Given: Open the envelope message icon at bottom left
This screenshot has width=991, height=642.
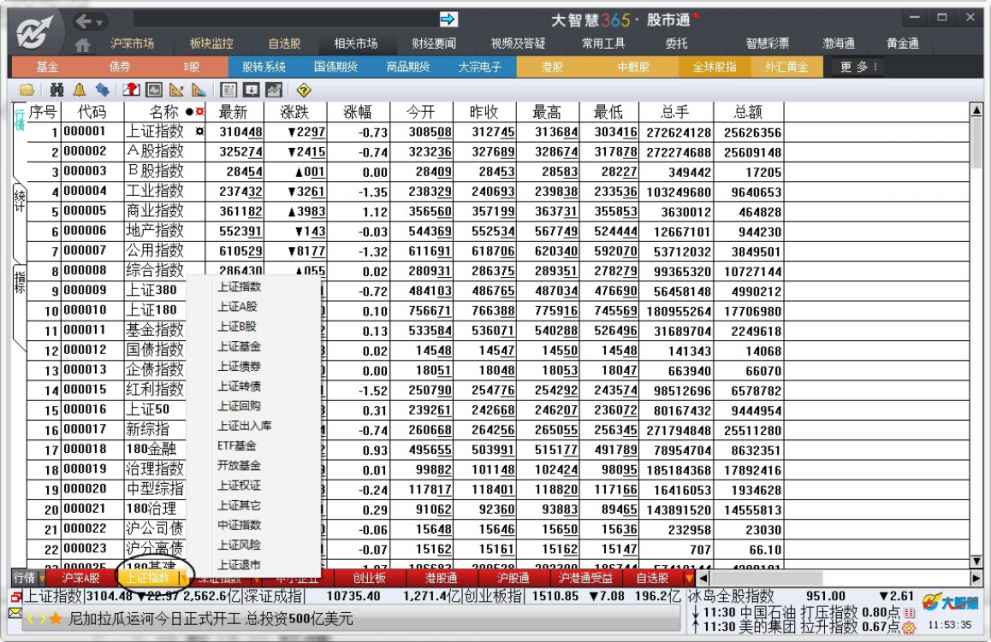Looking at the screenshot, I should [15, 613].
